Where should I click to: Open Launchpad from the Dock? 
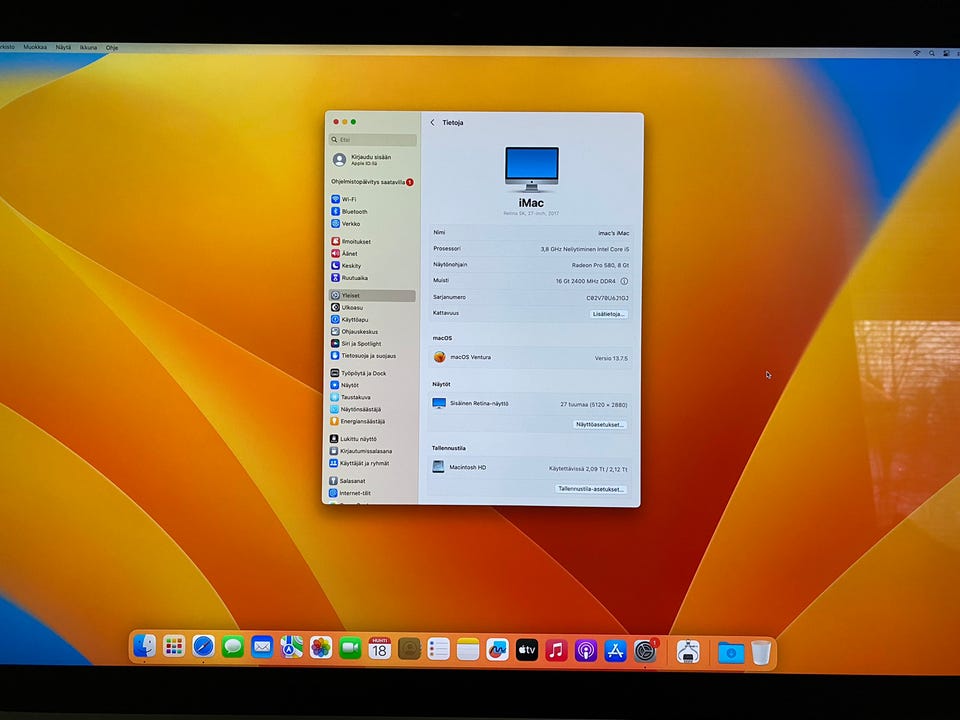(x=174, y=647)
